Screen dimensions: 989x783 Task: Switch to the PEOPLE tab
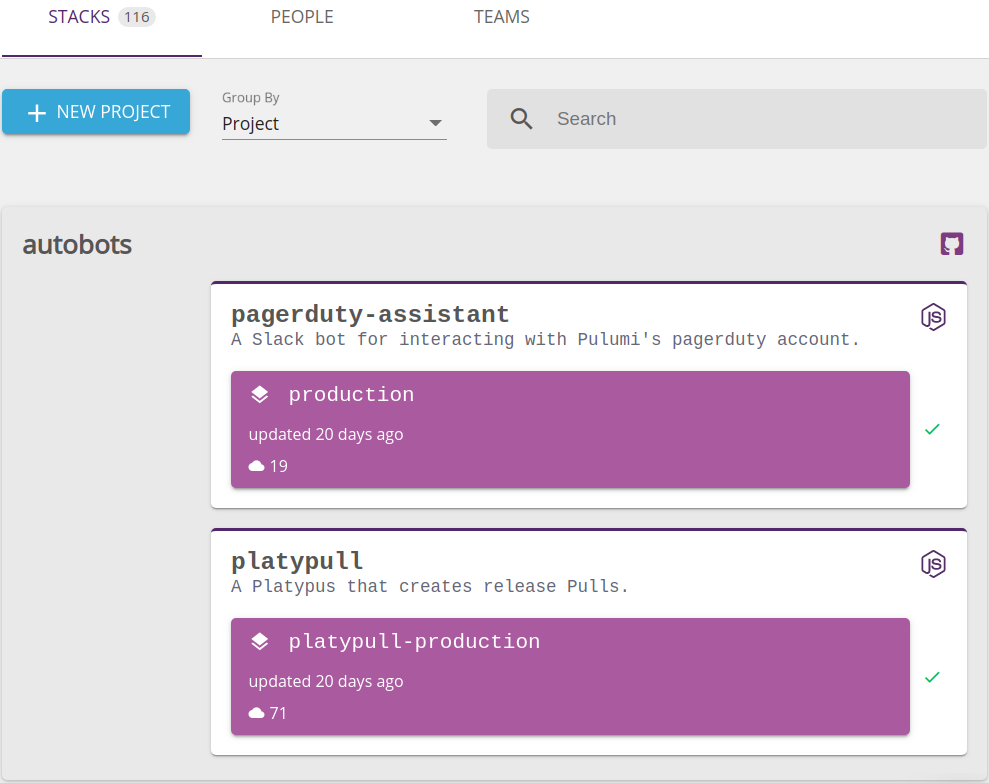[302, 16]
